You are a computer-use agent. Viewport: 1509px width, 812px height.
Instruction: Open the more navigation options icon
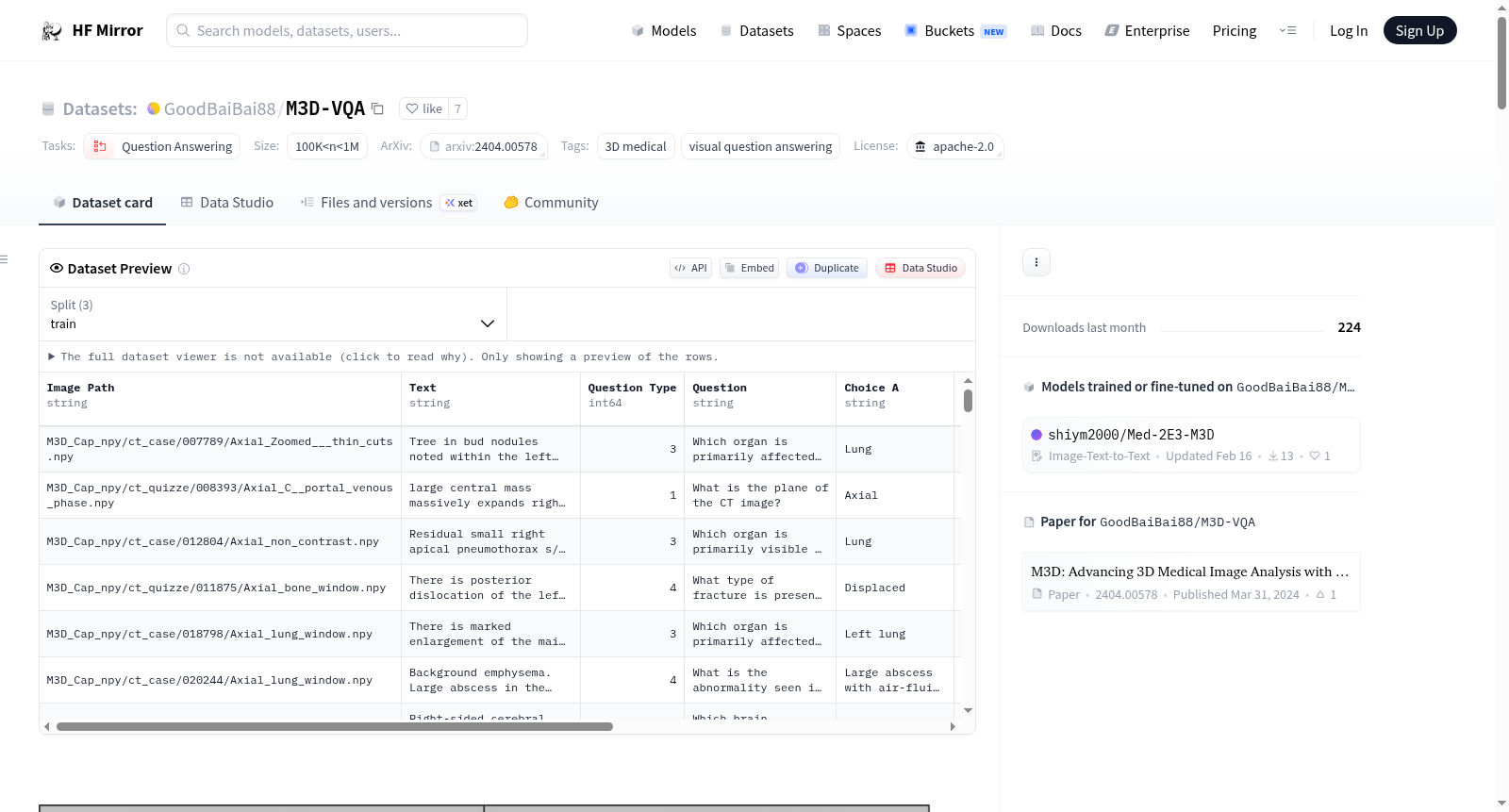click(x=1287, y=31)
